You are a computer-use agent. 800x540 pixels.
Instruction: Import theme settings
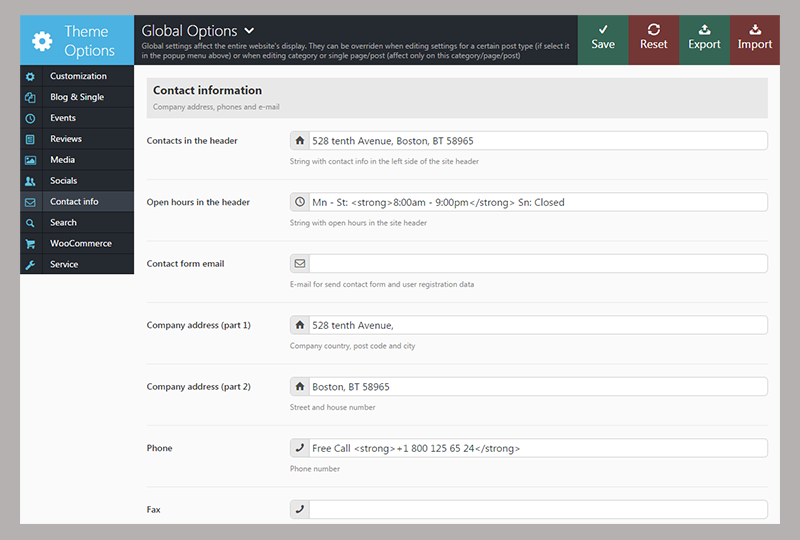click(755, 40)
